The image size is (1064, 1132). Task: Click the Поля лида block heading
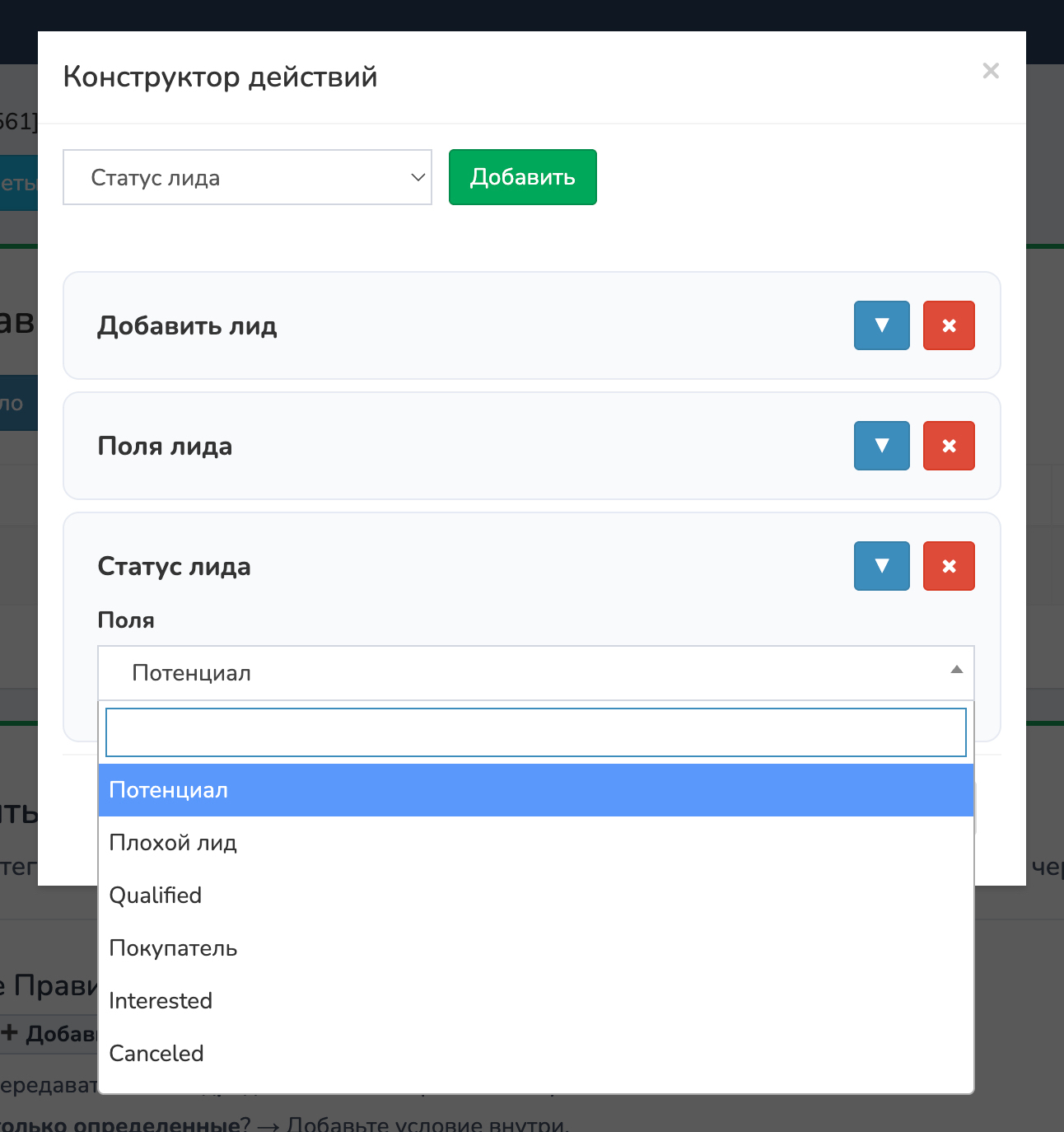(x=165, y=447)
